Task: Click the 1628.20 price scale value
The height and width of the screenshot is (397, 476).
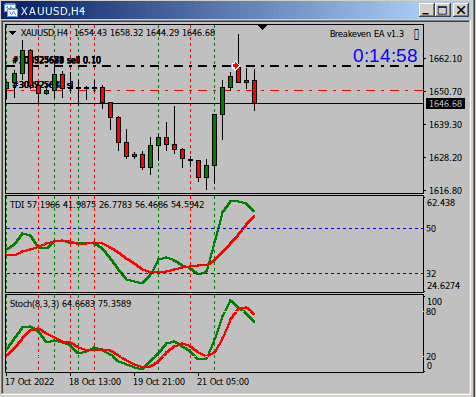Action: pyautogui.click(x=445, y=157)
